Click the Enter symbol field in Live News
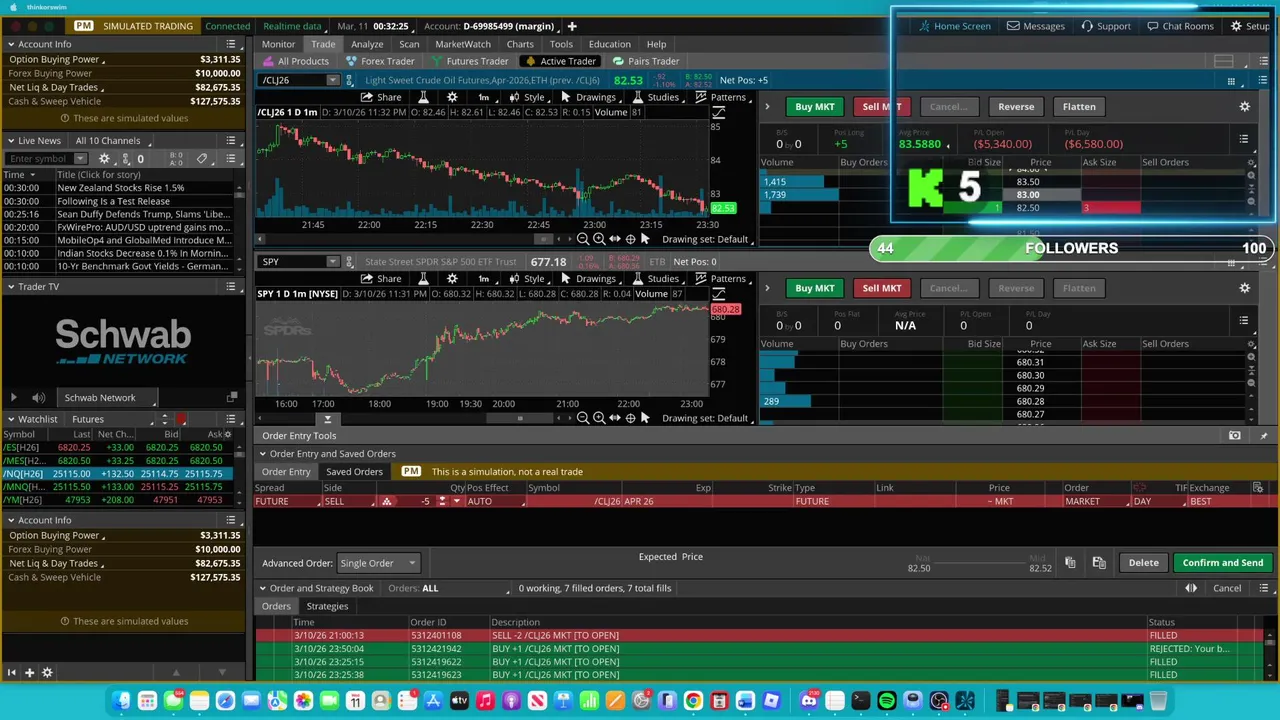Image resolution: width=1280 pixels, height=720 pixels. click(39, 158)
